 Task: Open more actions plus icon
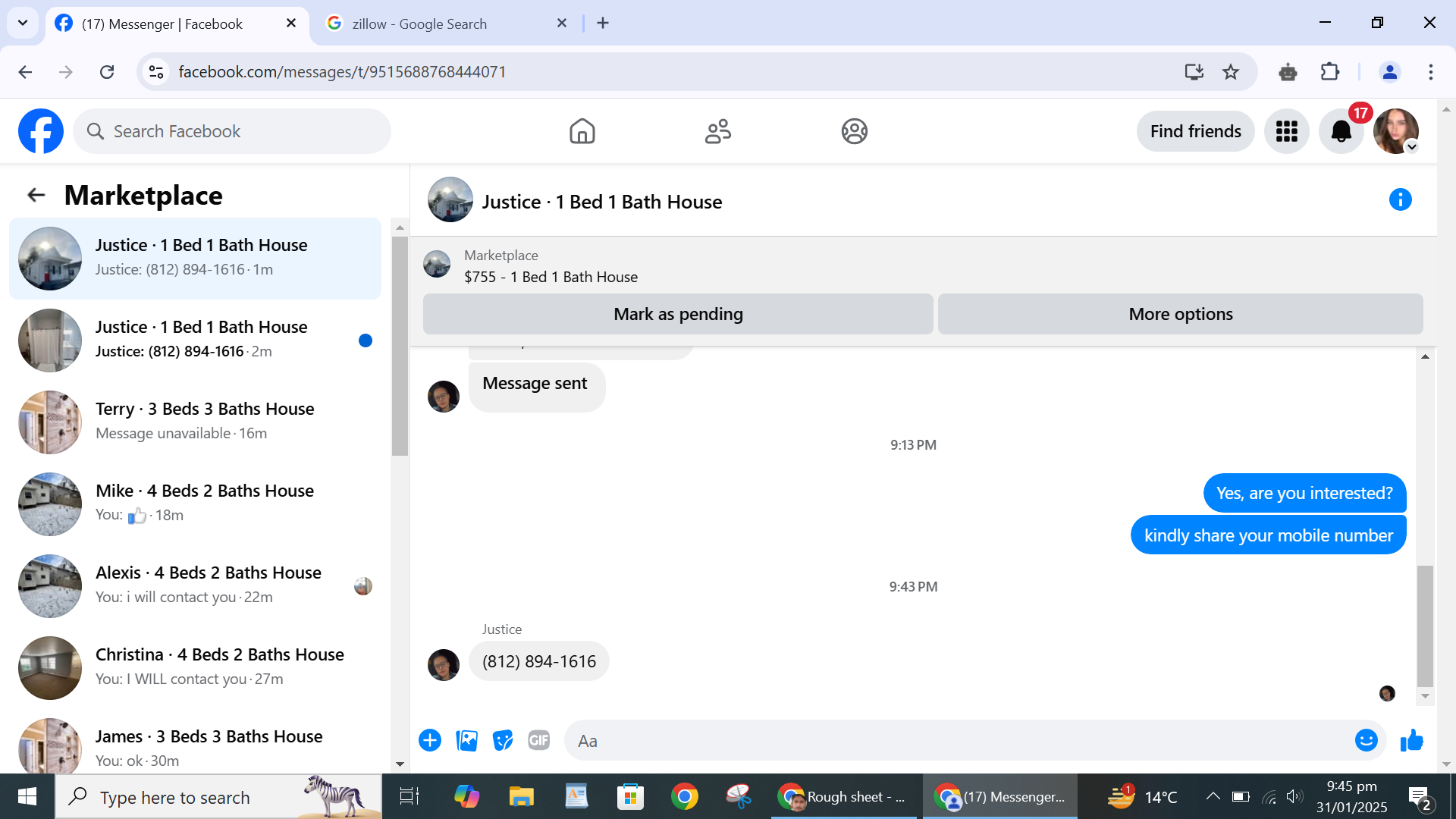pos(430,740)
